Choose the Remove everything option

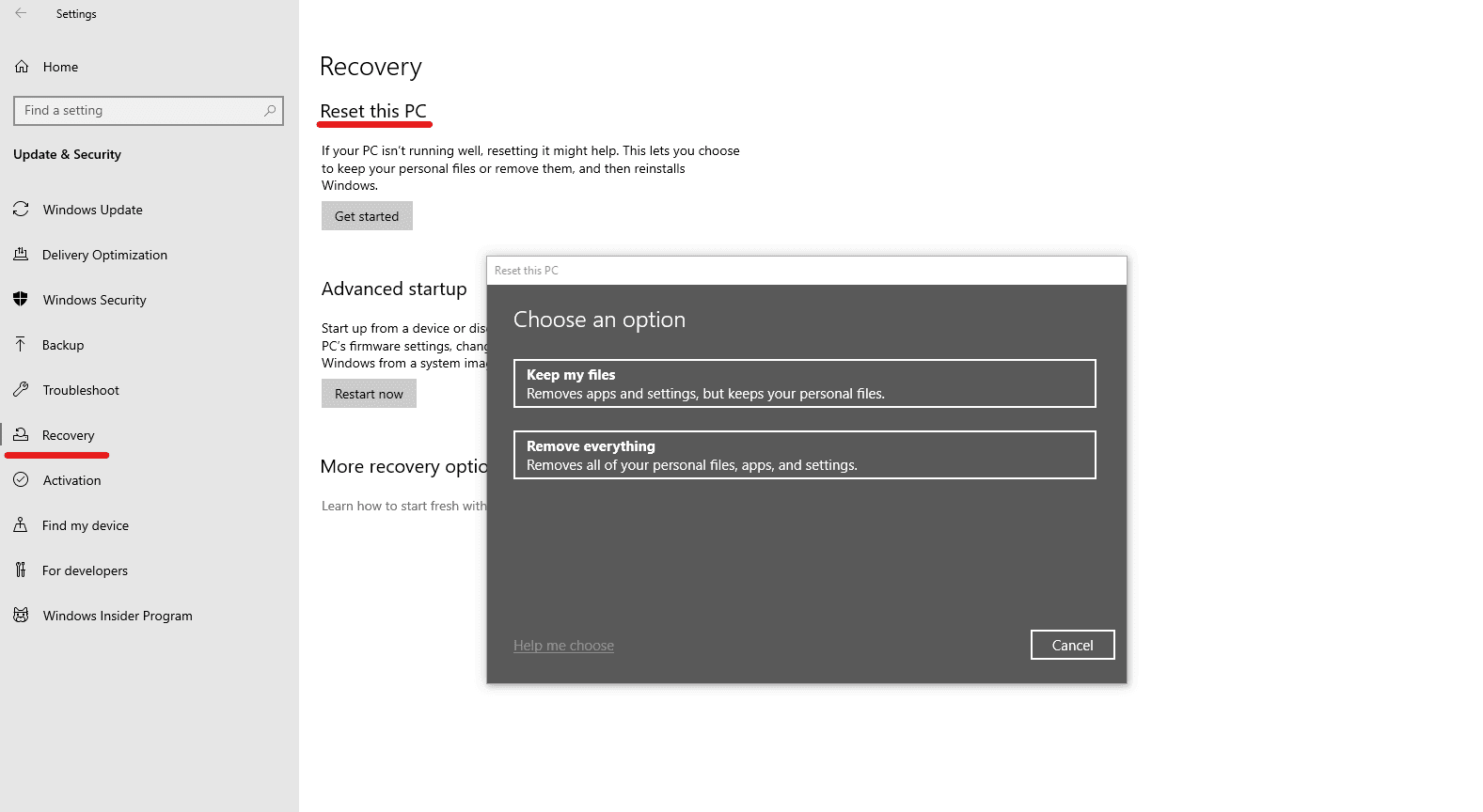pos(805,455)
